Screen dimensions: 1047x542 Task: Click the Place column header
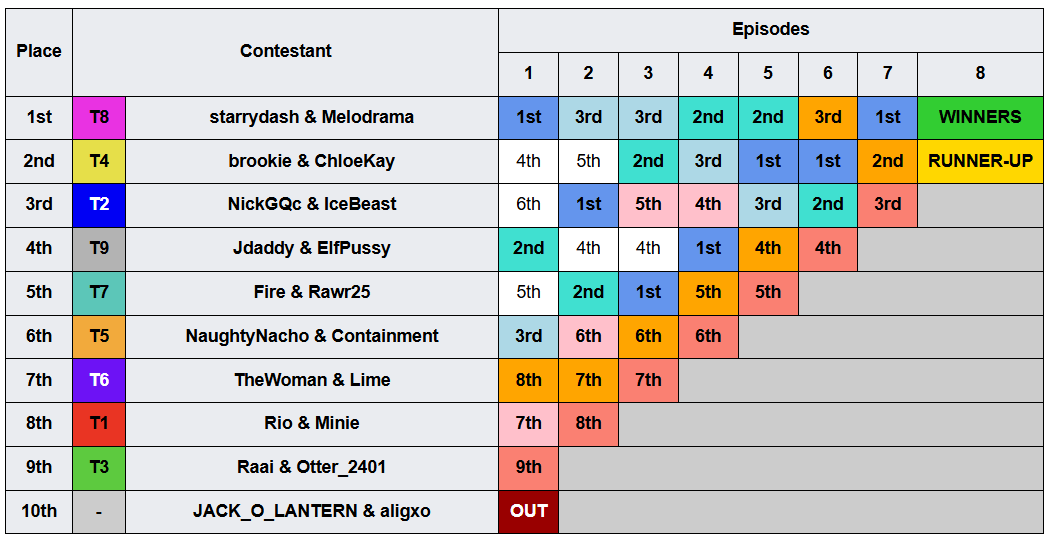[39, 52]
